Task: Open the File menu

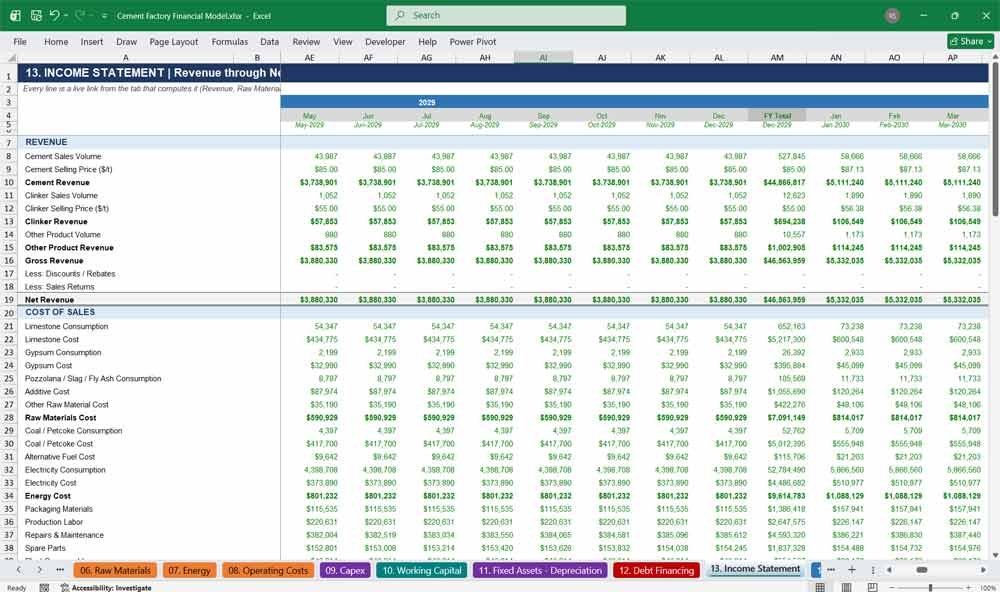Action: point(20,41)
